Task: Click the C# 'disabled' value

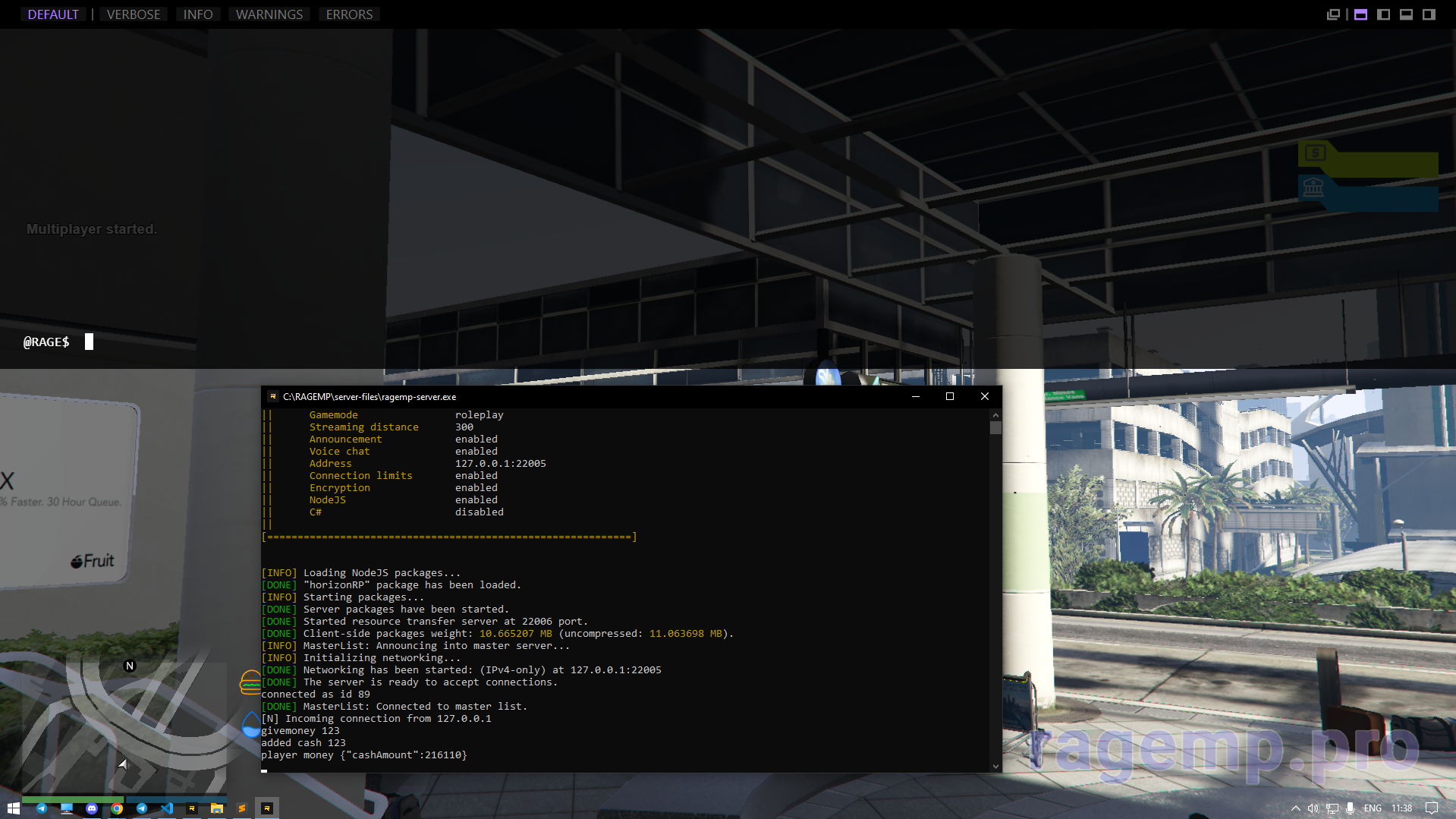Action: [480, 512]
